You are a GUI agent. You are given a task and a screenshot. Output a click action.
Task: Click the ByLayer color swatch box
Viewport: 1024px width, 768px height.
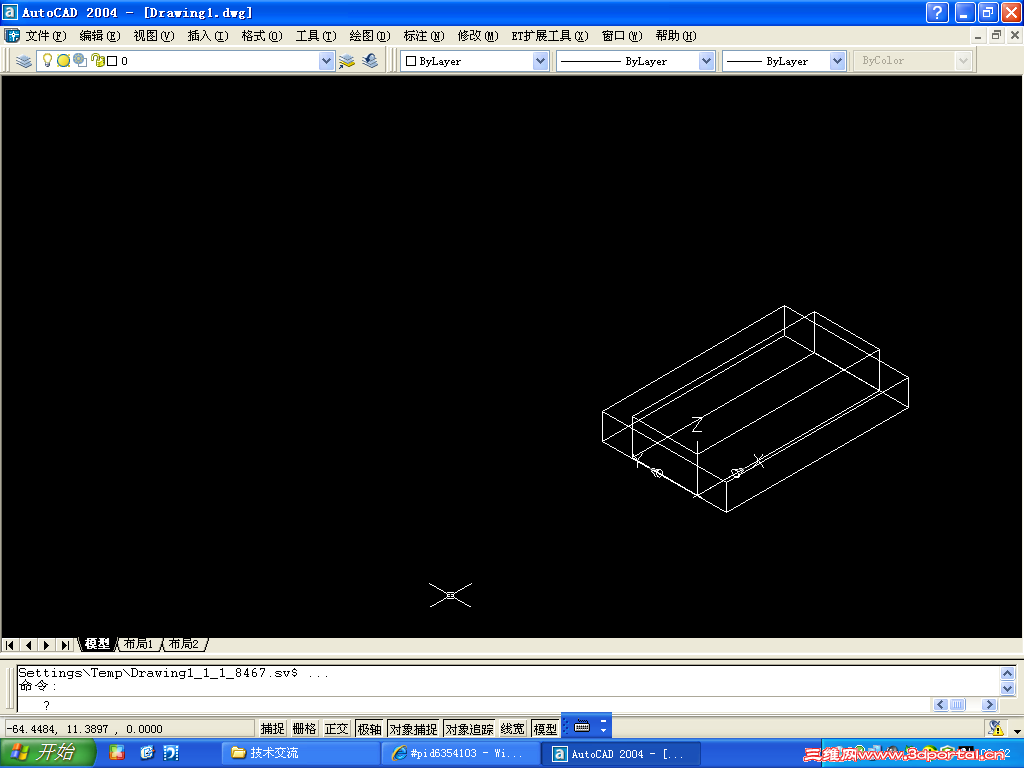point(411,61)
